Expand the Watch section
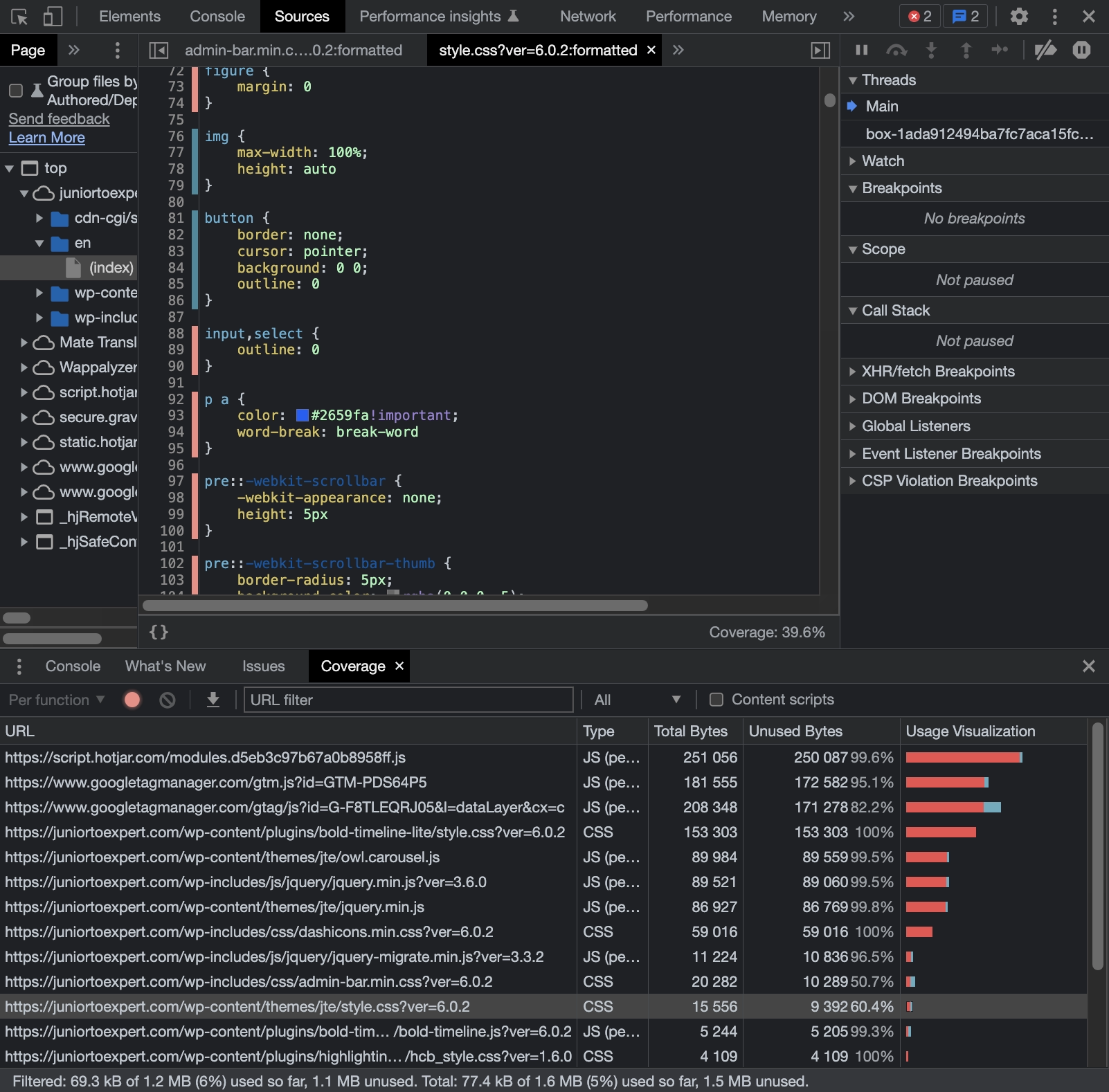The height and width of the screenshot is (1092, 1109). click(974, 161)
